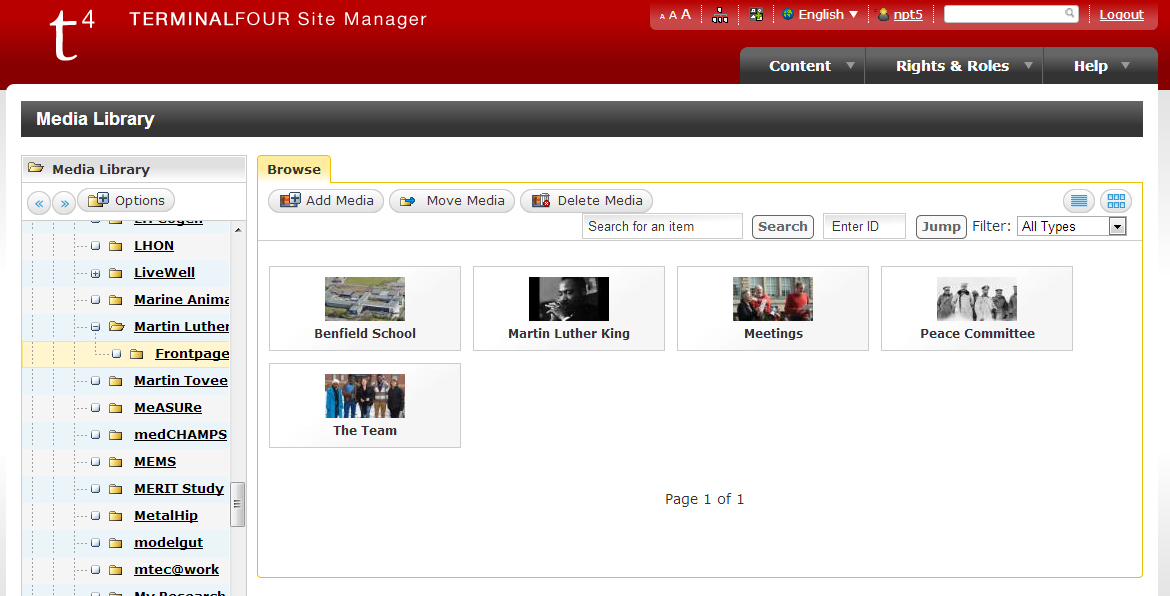Switch to list view layout
This screenshot has width=1170, height=596.
point(1079,201)
